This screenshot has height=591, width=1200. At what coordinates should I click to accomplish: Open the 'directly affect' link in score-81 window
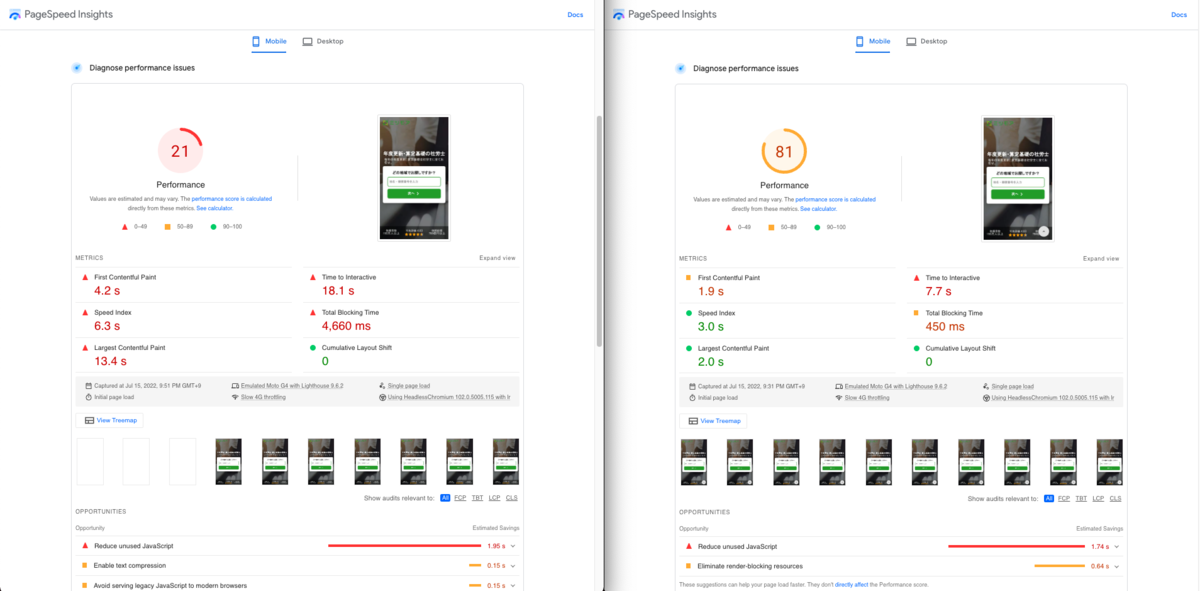(854, 584)
